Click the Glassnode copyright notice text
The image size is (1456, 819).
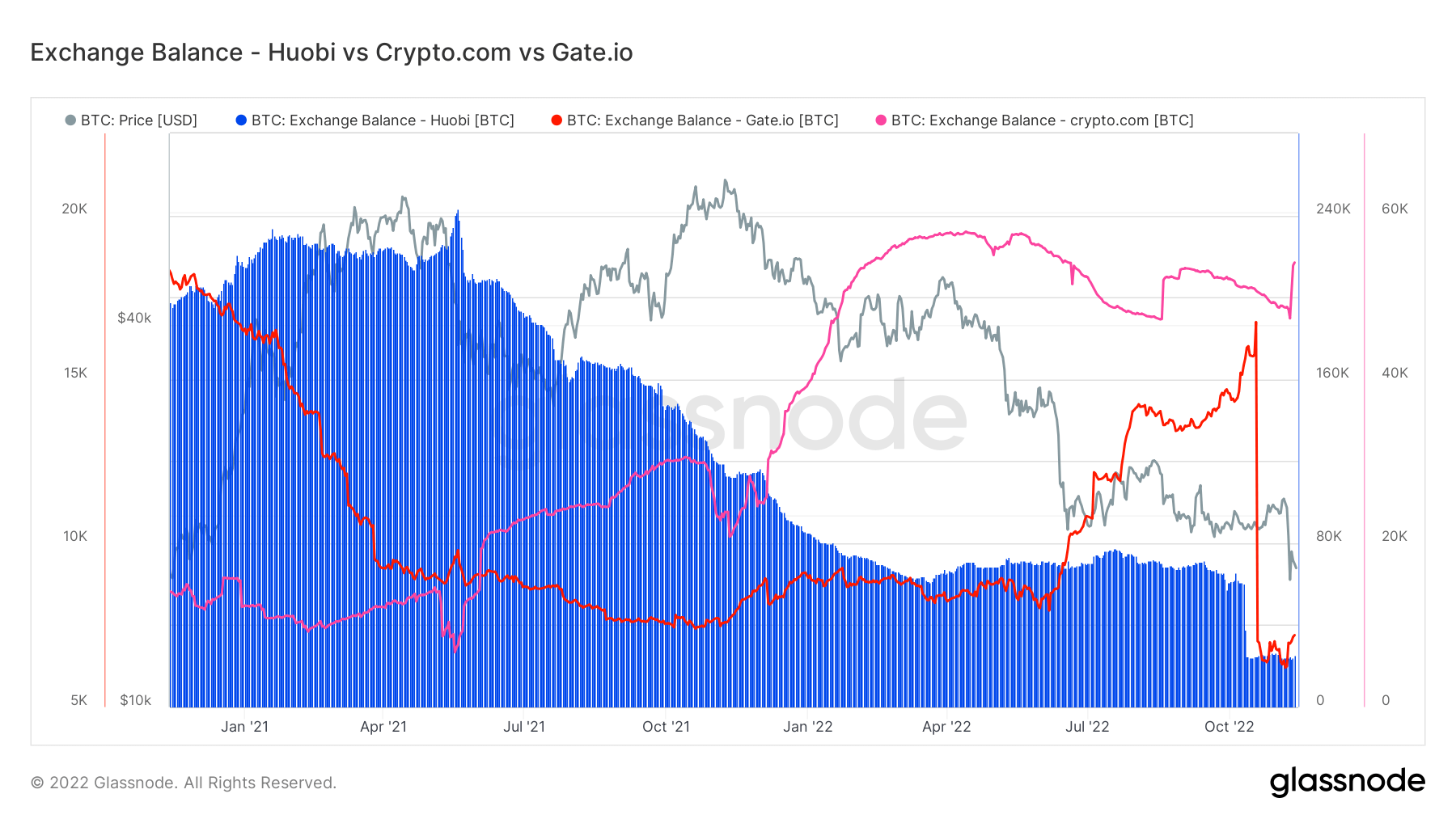184,783
